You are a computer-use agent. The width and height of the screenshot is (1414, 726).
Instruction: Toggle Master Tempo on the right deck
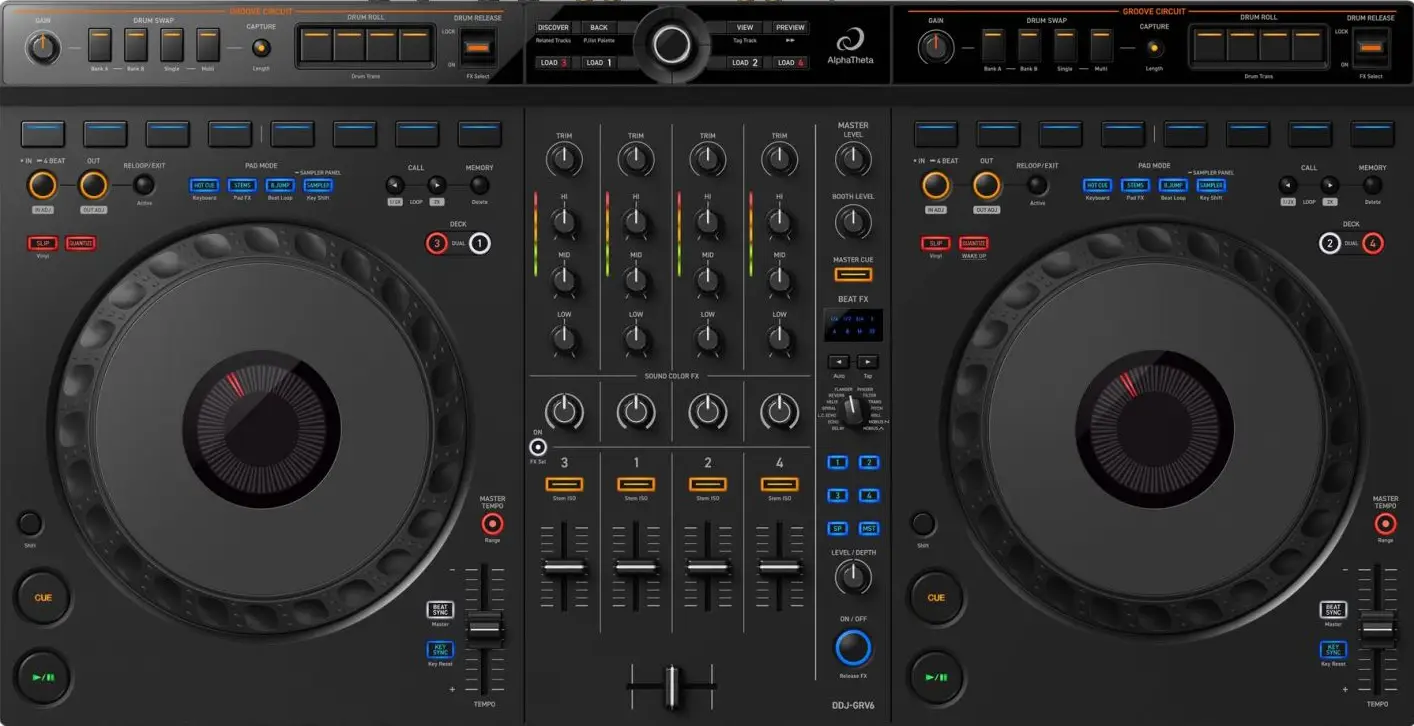(x=1385, y=523)
